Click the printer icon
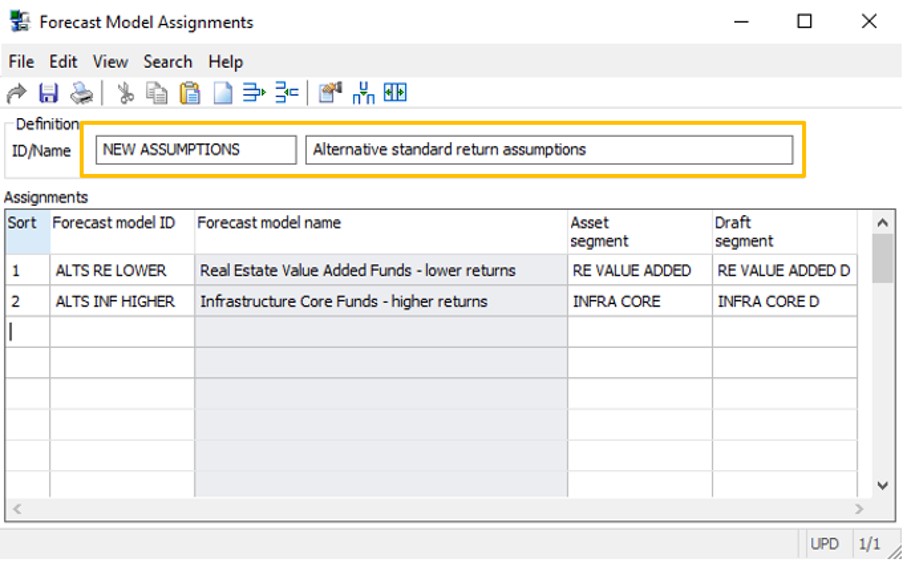Image resolution: width=911 pixels, height=567 pixels. [81, 93]
